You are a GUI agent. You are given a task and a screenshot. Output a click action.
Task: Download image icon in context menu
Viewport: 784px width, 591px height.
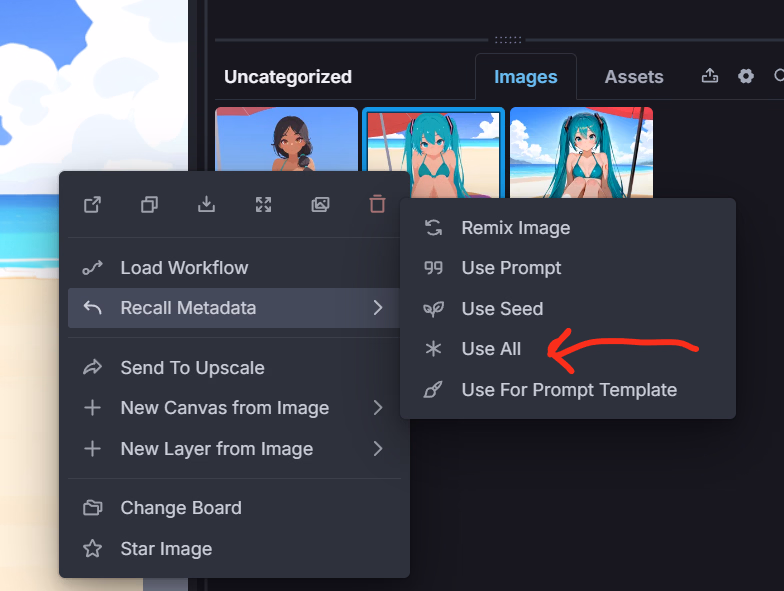206,204
